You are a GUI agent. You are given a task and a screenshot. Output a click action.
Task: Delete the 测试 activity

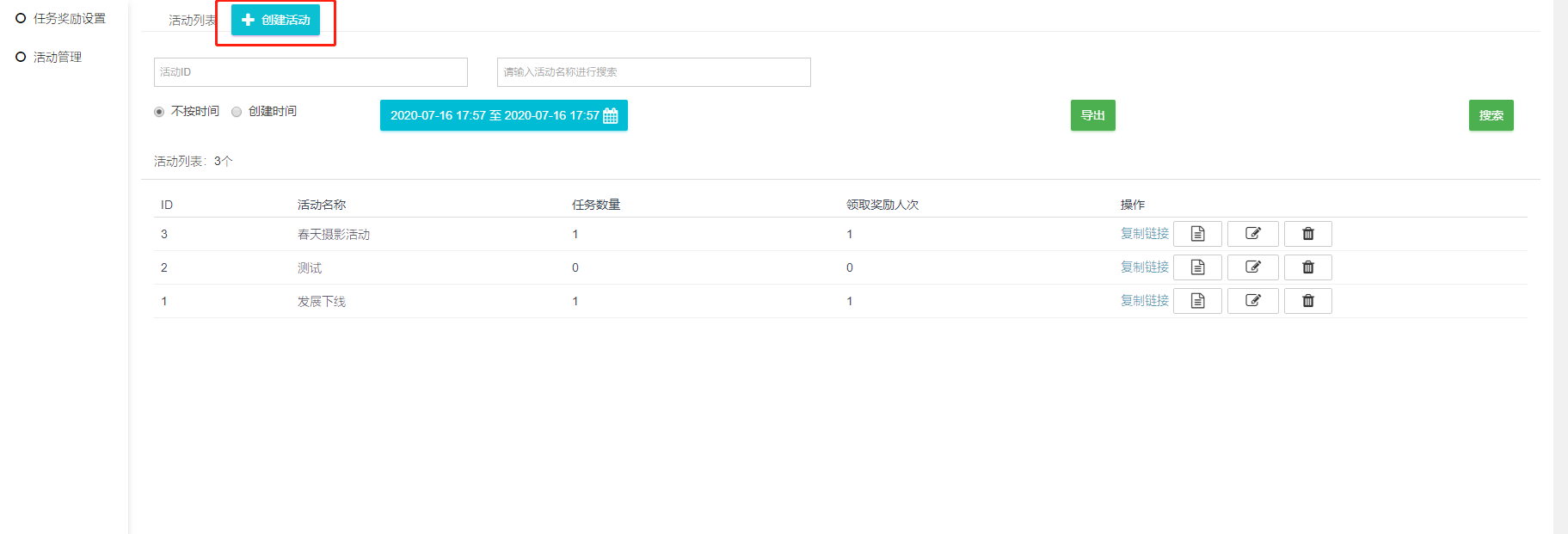(x=1307, y=267)
